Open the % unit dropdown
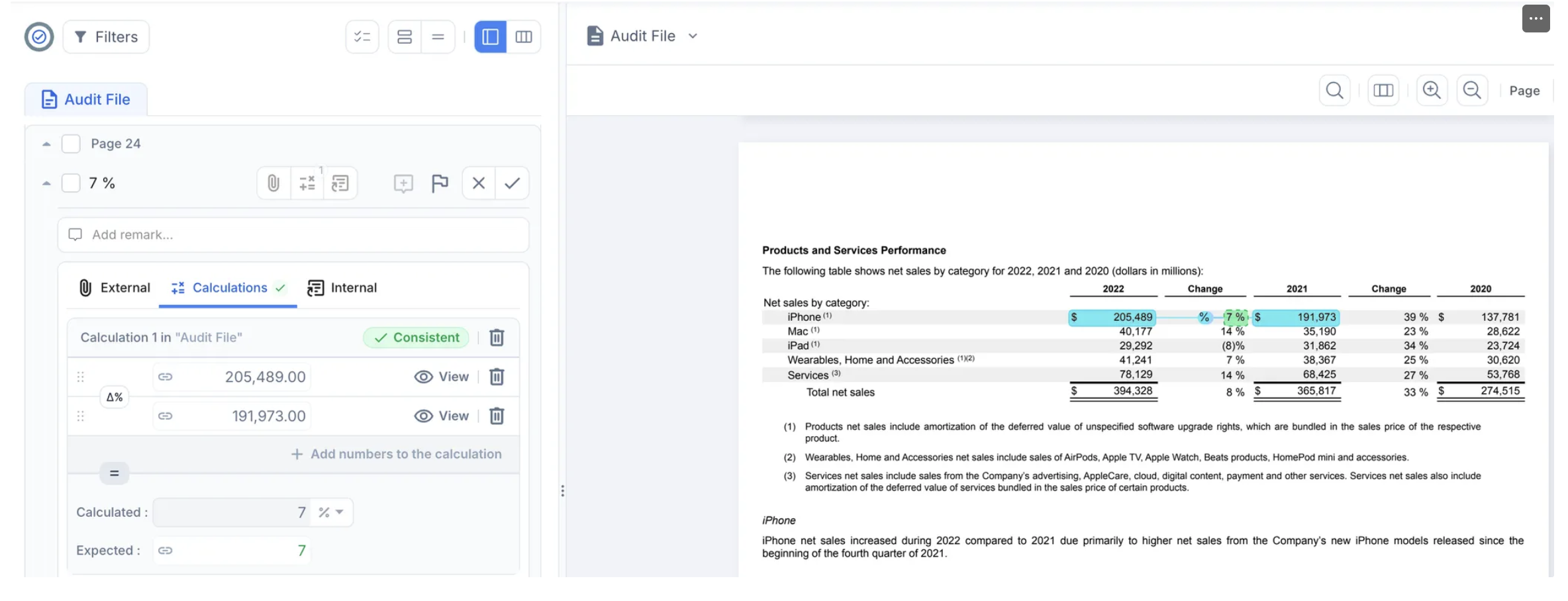This screenshot has height=601, width=1568. tap(330, 512)
